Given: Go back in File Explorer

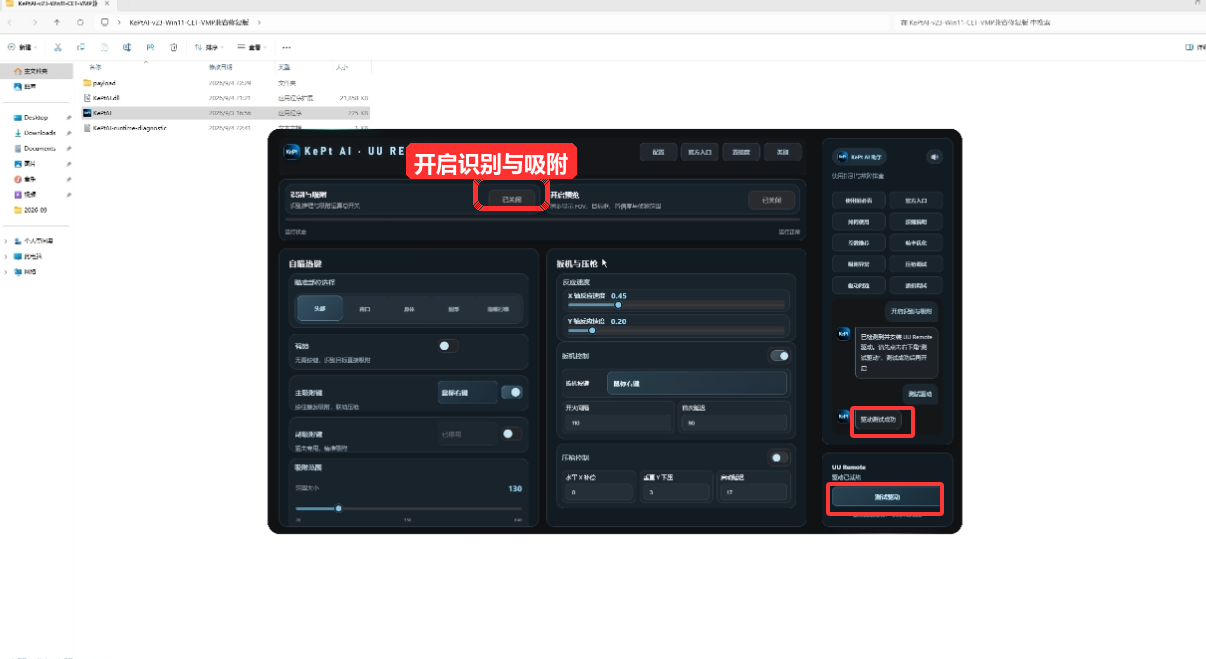Looking at the screenshot, I should click(x=12, y=22).
